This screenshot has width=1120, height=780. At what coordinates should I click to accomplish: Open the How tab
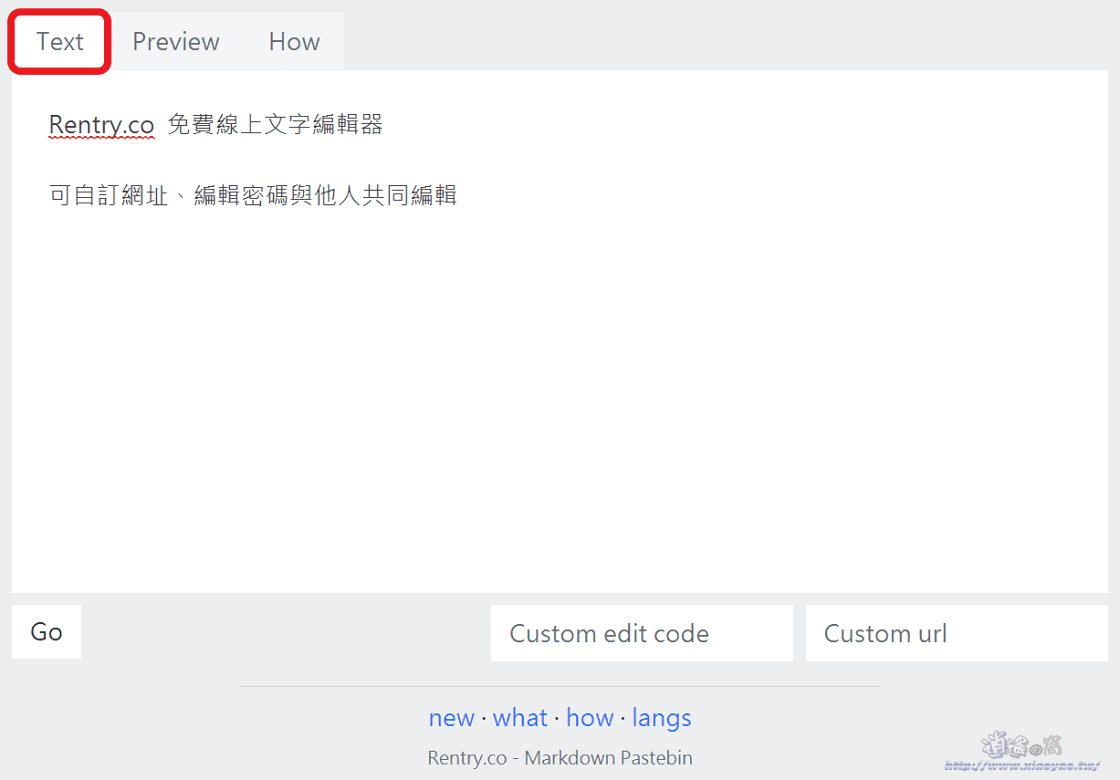pyautogui.click(x=294, y=41)
